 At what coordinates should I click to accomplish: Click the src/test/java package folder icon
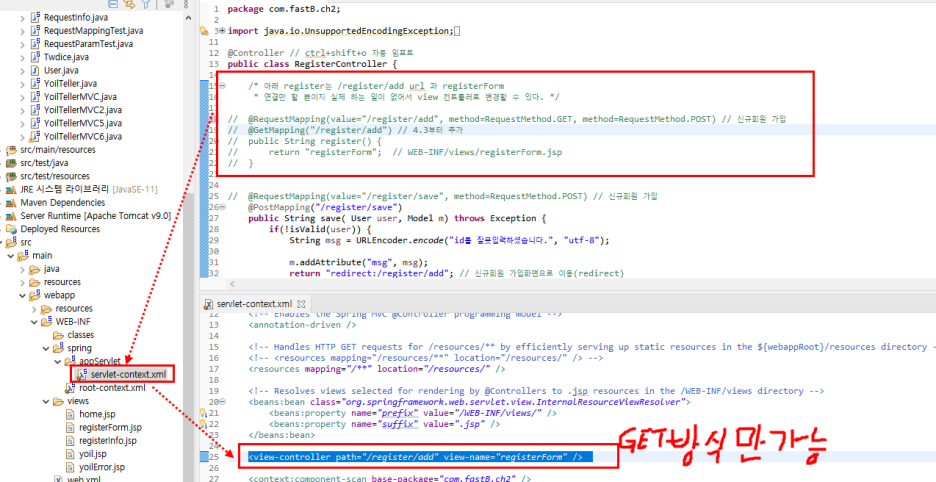[11, 162]
